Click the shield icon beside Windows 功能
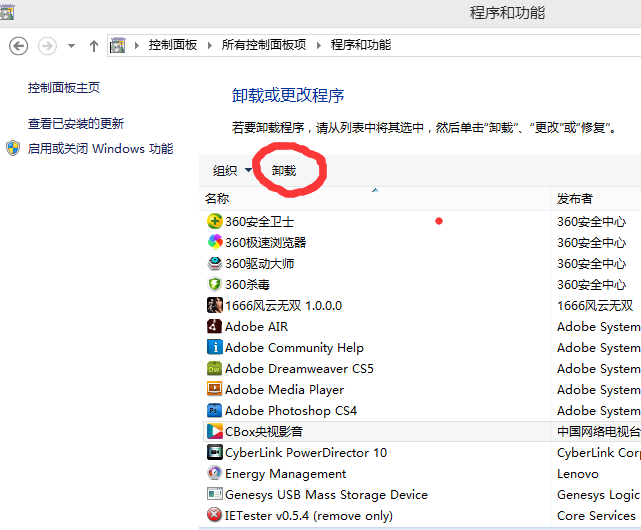Screen dimensions: 641x530 point(13,148)
